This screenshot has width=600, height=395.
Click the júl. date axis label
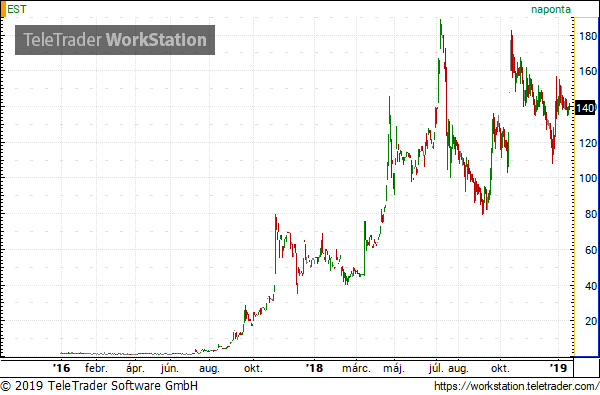(x=437, y=369)
